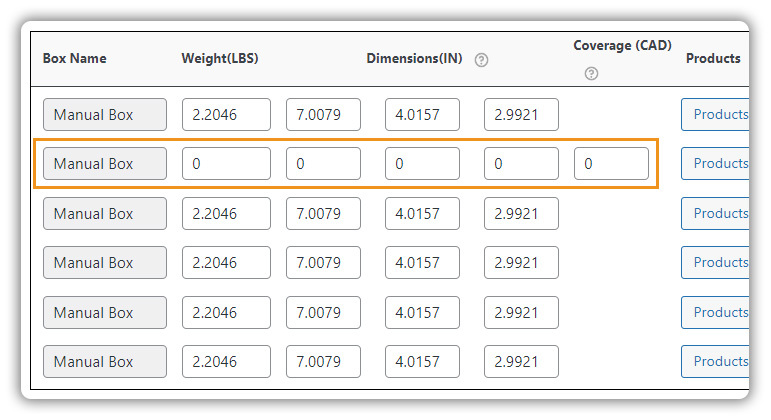This screenshot has height=420, width=771.
Task: Select the Coverage (CAD) column header text
Action: 623,46
